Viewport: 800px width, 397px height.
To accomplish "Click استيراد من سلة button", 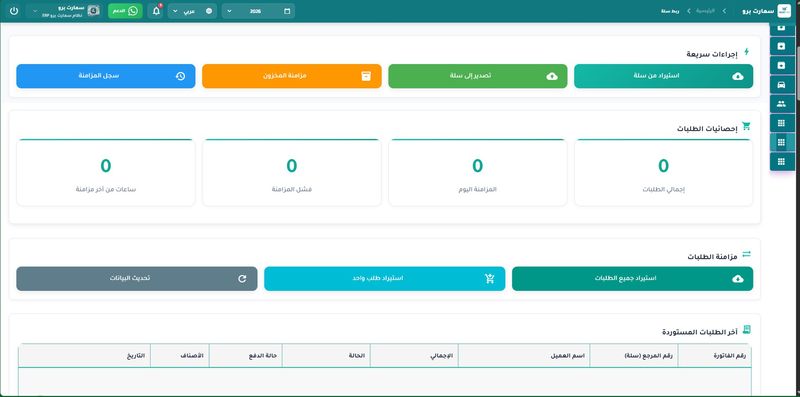I will [663, 76].
